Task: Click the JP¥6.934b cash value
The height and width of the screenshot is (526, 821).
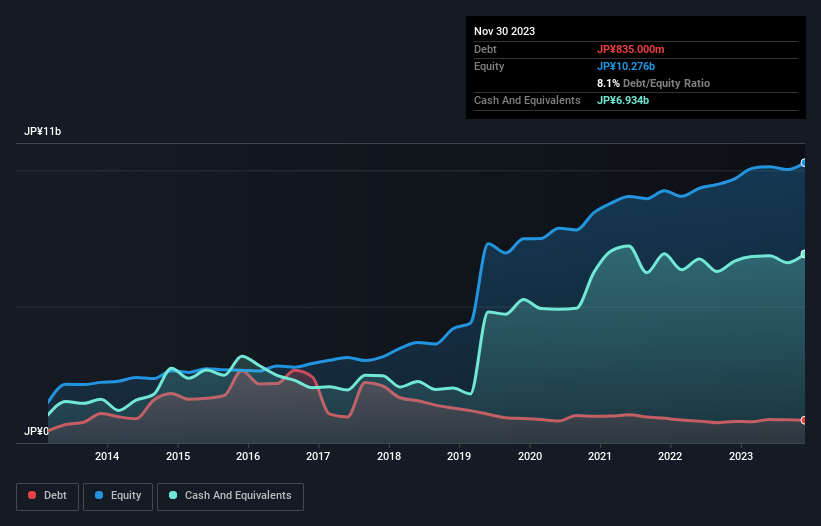Action: point(623,100)
